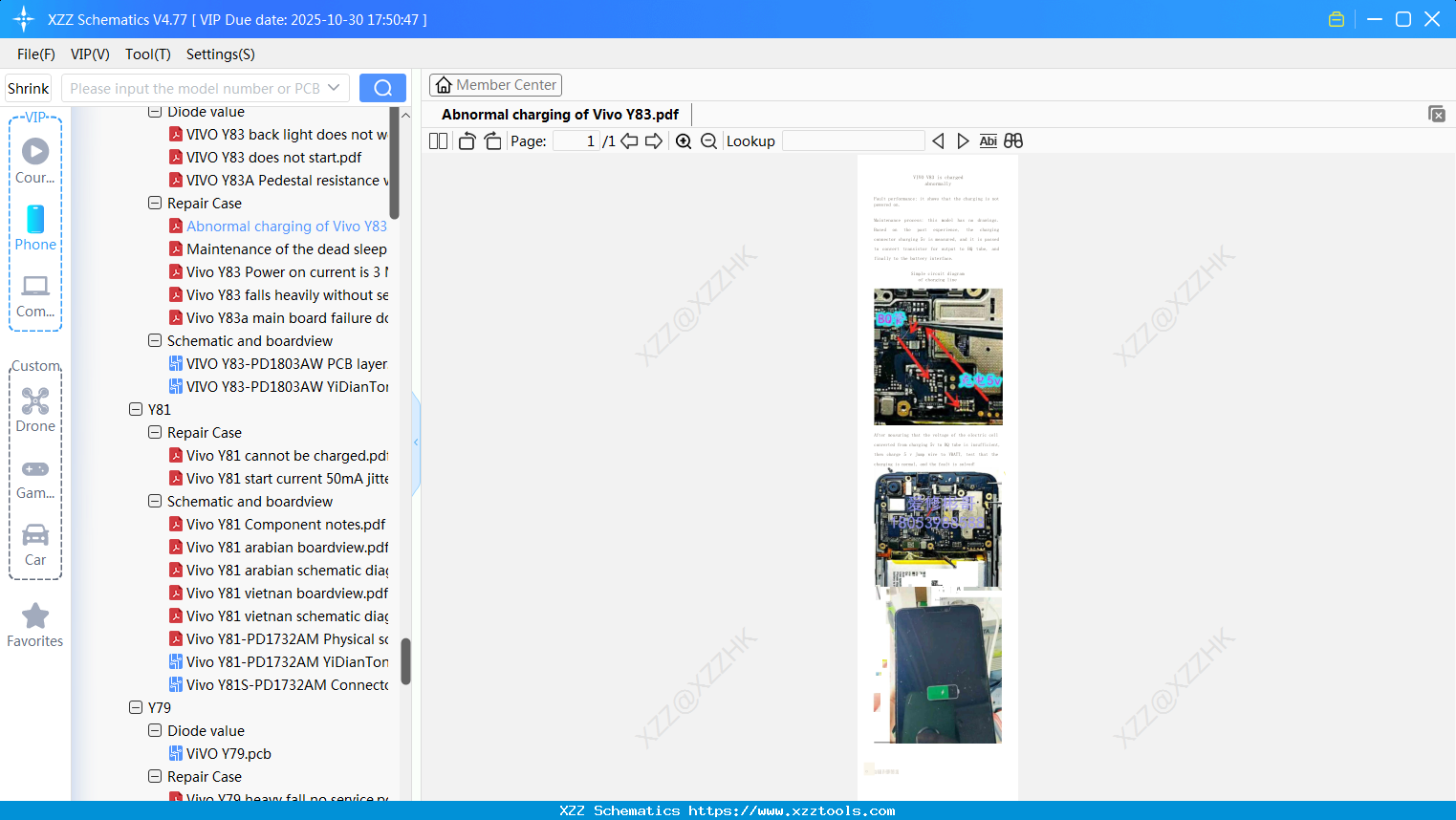The width and height of the screenshot is (1456, 820).
Task: Go to the previous PDF page arrow
Action: pos(629,141)
